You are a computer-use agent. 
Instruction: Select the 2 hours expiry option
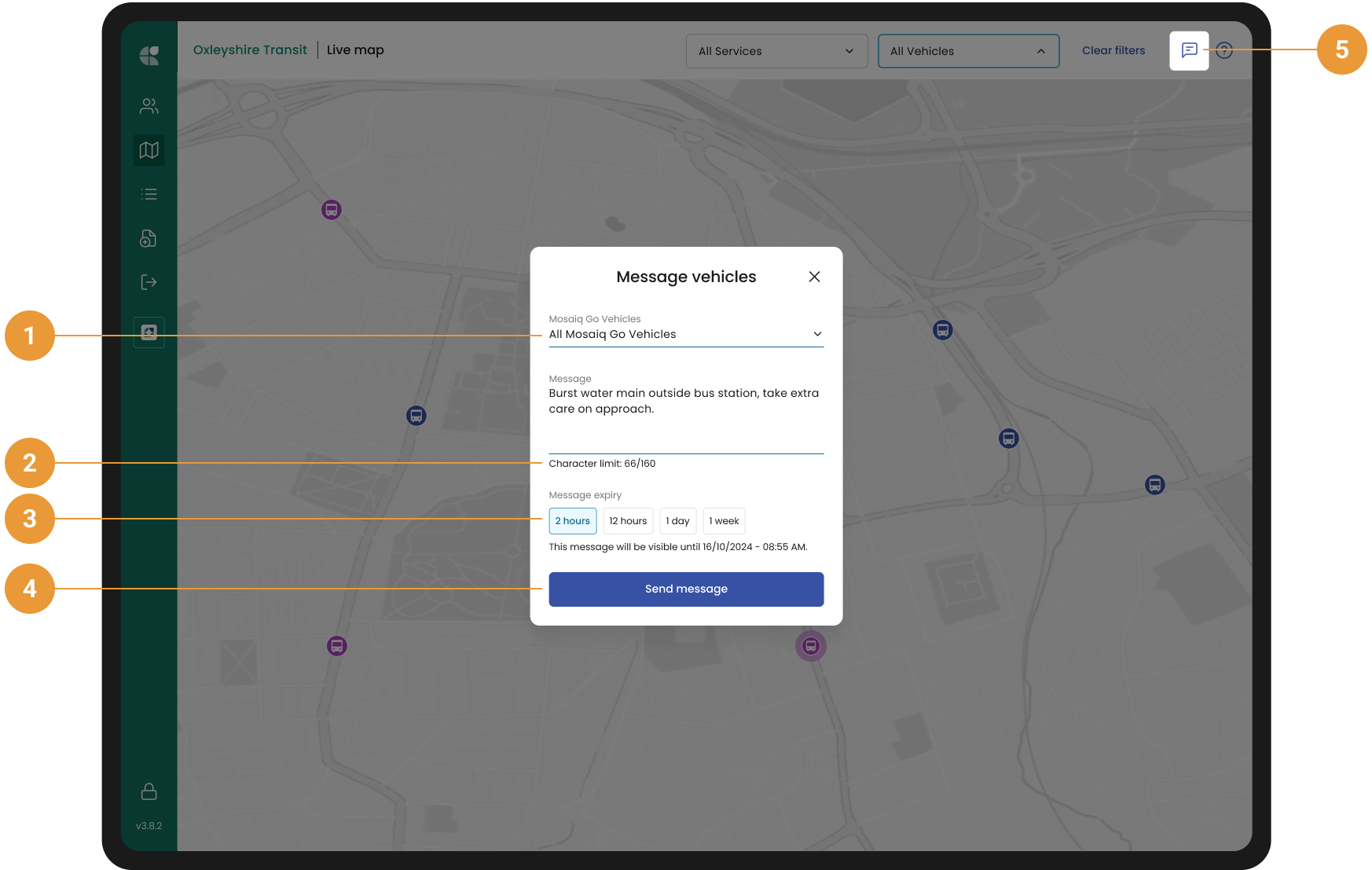click(x=572, y=521)
